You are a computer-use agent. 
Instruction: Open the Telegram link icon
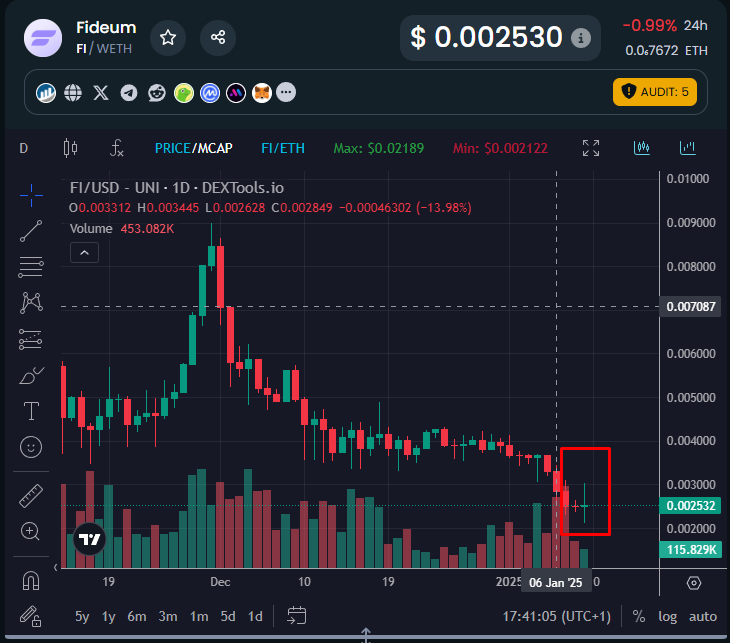point(129,93)
